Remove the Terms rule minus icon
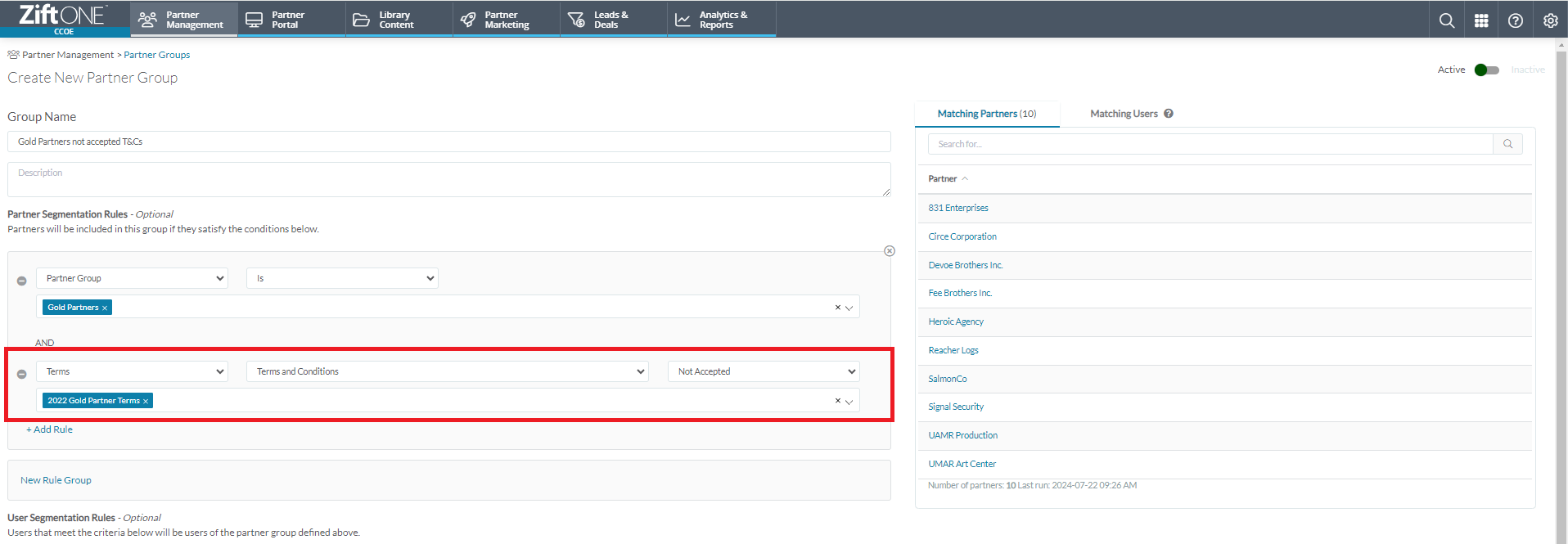 pos(22,374)
